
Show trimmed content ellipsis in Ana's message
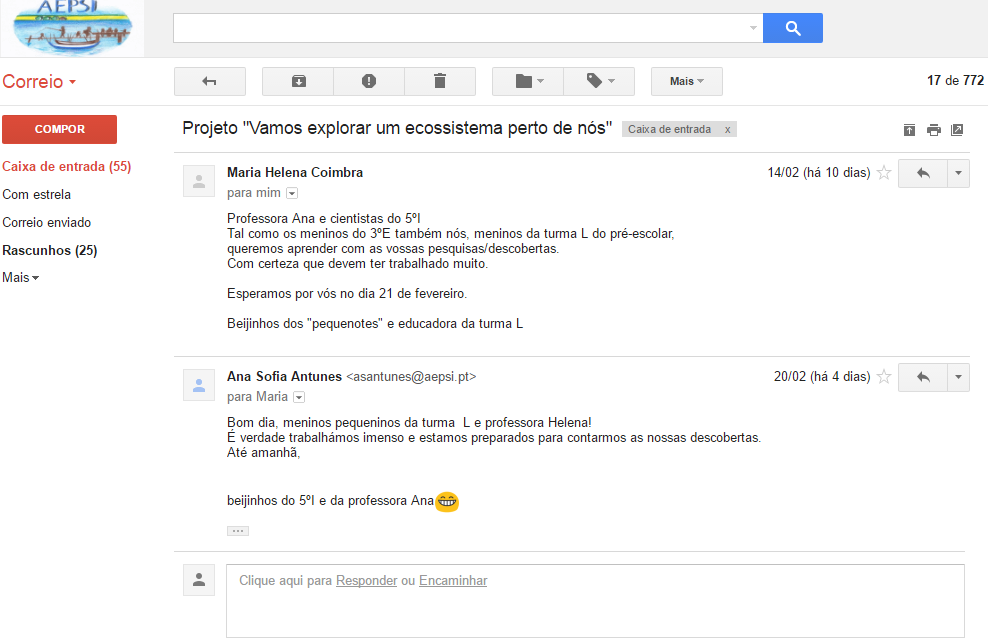tap(238, 531)
